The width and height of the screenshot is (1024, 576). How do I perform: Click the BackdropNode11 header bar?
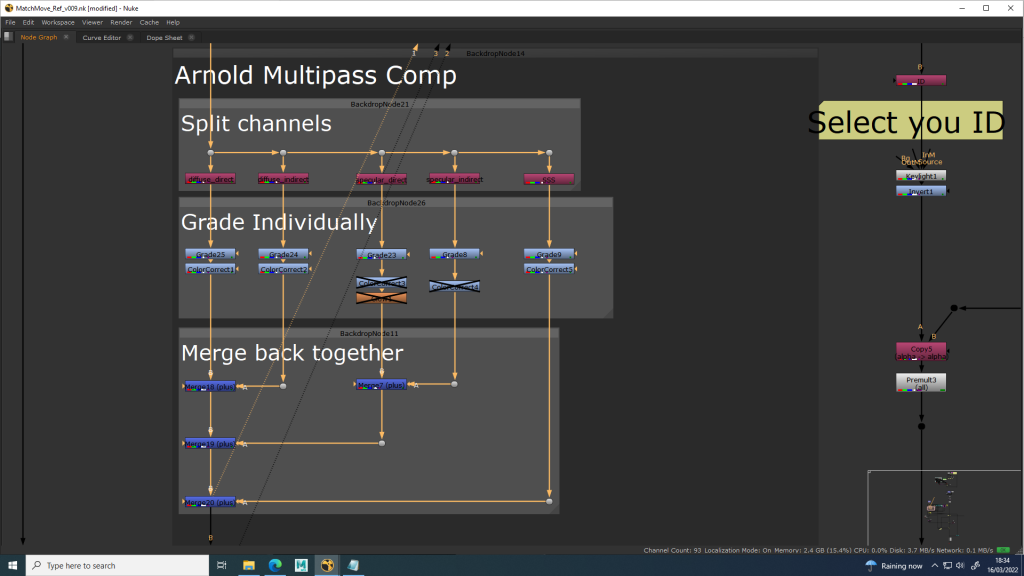coord(369,333)
